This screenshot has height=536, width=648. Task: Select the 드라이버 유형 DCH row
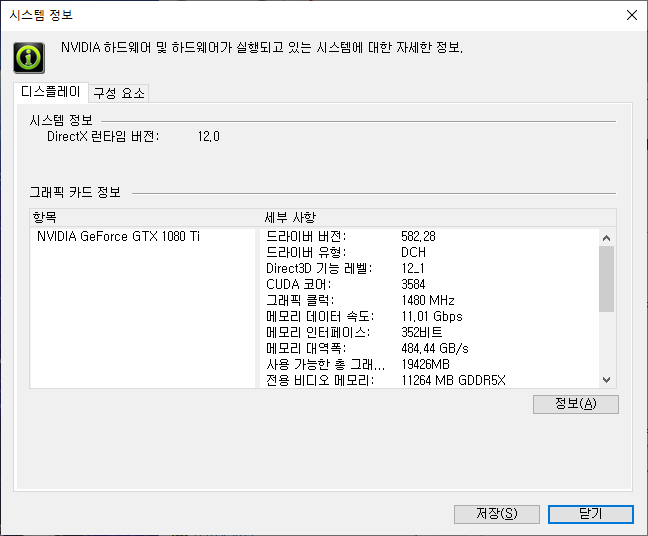430,252
